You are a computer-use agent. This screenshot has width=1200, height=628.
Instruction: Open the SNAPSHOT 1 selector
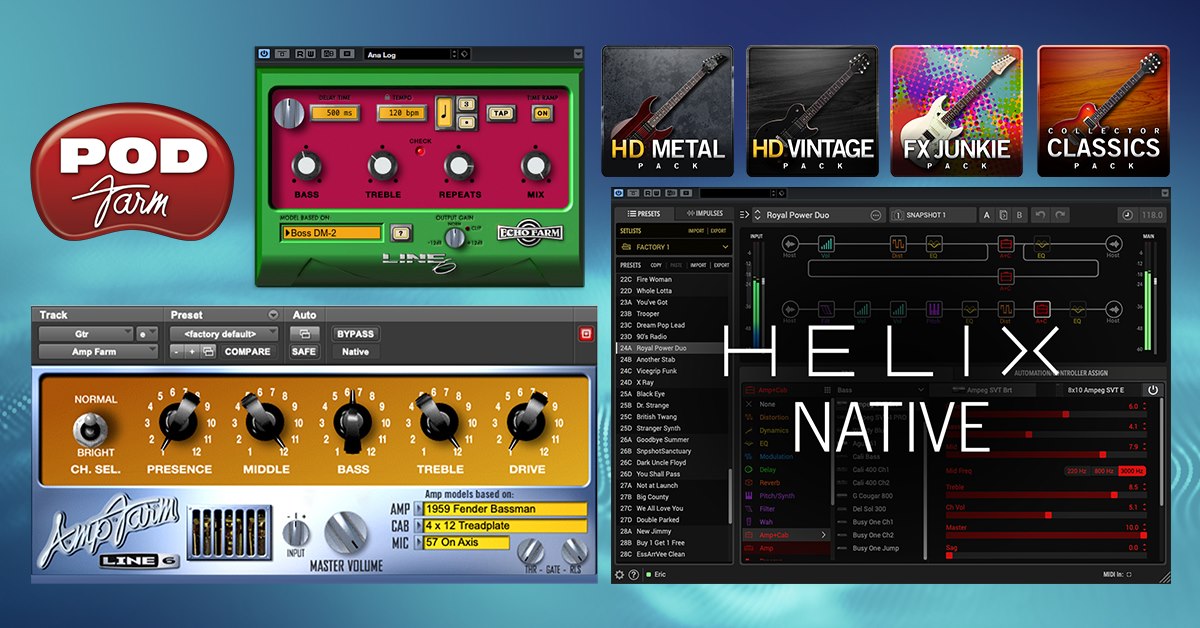click(x=933, y=215)
